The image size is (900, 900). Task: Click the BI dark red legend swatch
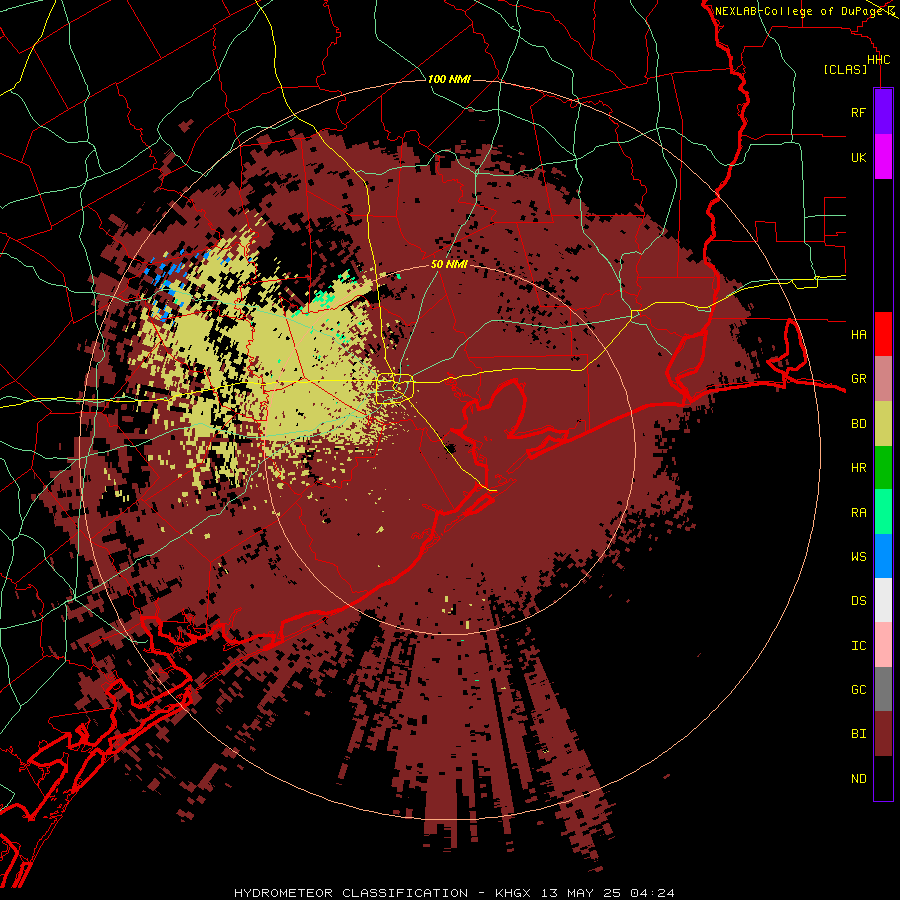click(x=883, y=734)
